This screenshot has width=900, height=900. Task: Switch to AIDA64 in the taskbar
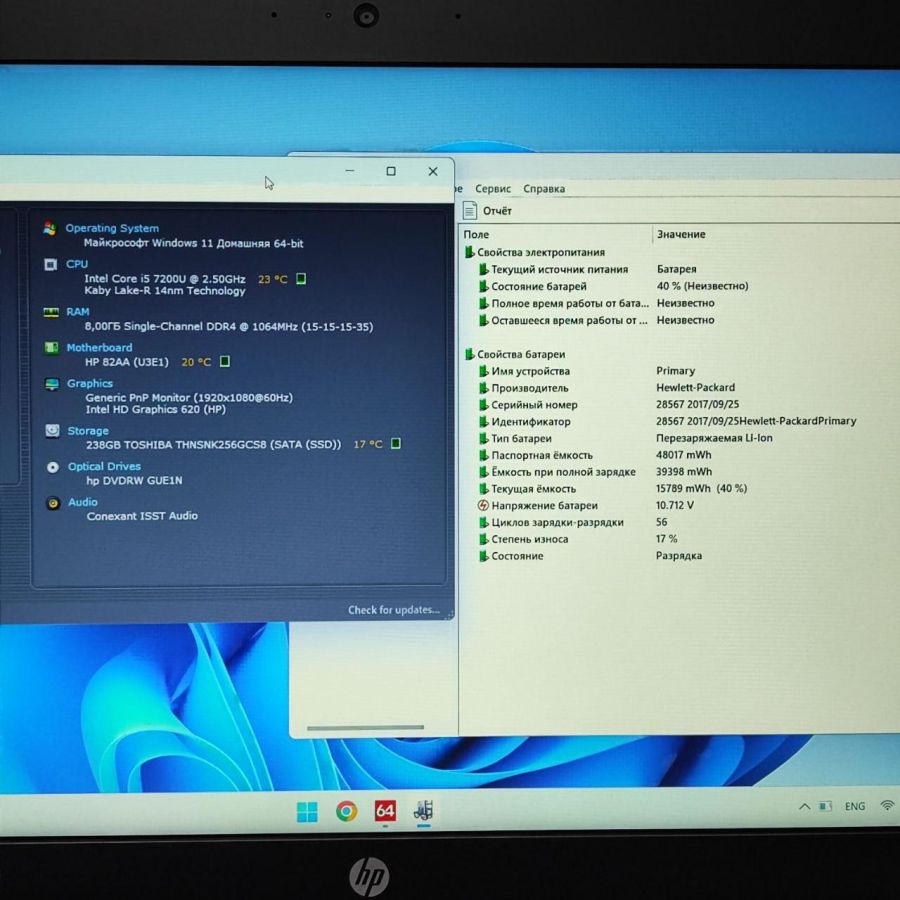385,811
